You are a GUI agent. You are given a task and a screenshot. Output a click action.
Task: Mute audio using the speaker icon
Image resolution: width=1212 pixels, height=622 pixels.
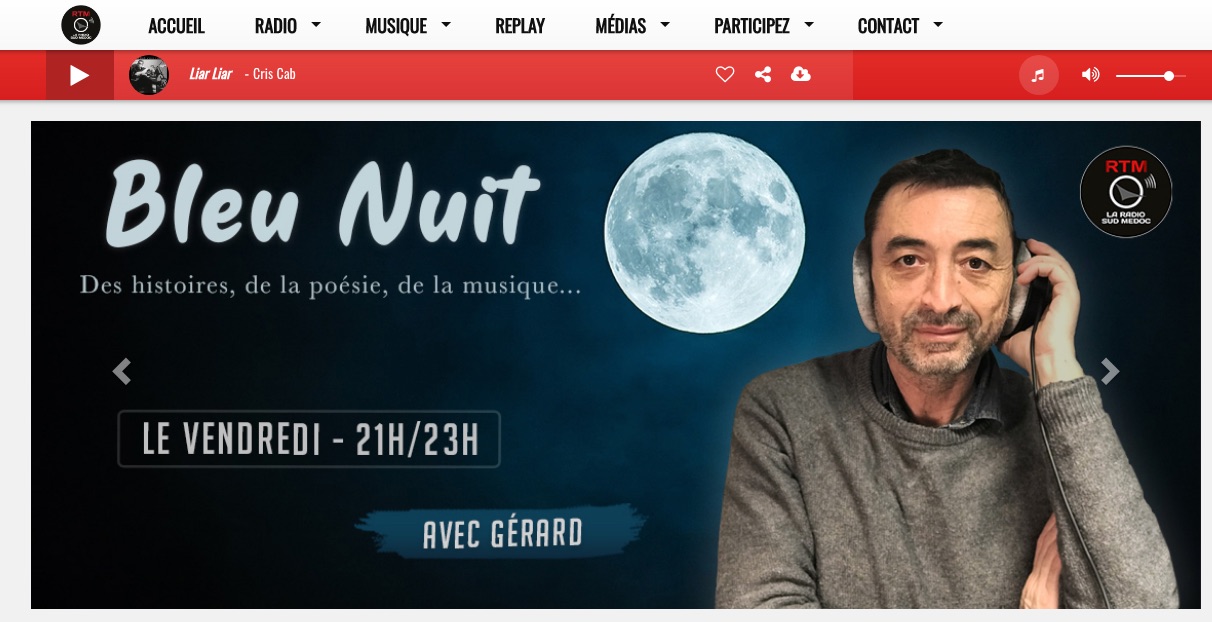point(1090,75)
